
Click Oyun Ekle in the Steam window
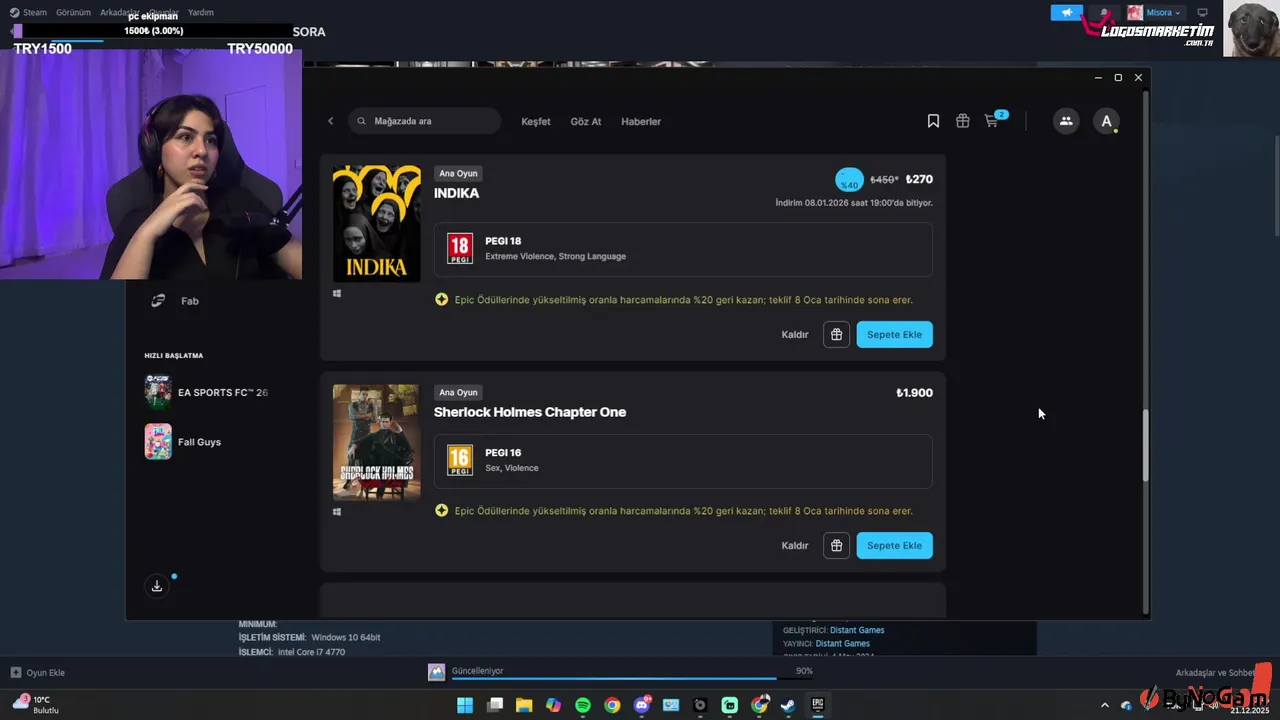pos(38,673)
